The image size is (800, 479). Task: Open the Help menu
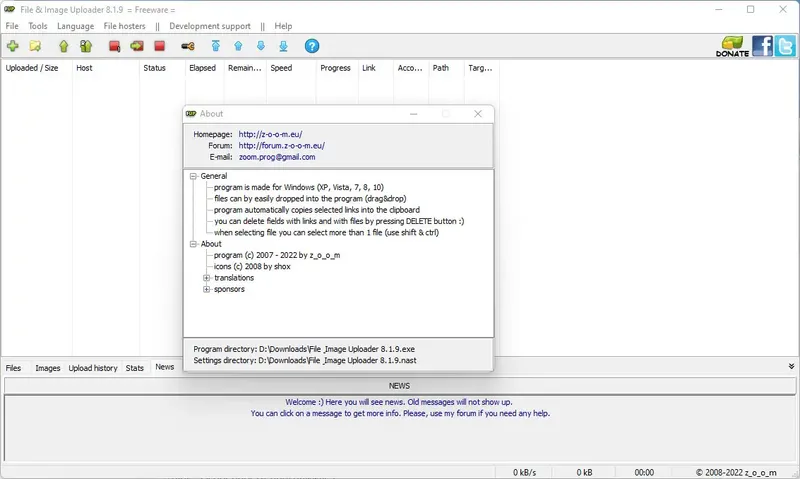(x=283, y=26)
